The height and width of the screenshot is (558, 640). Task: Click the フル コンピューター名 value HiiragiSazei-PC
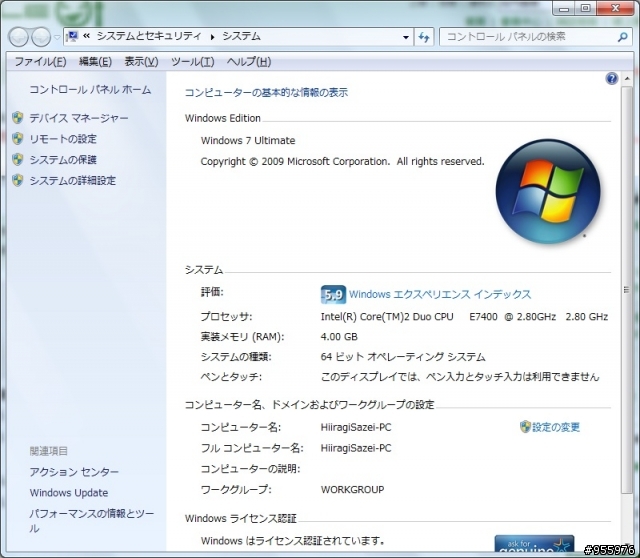356,448
